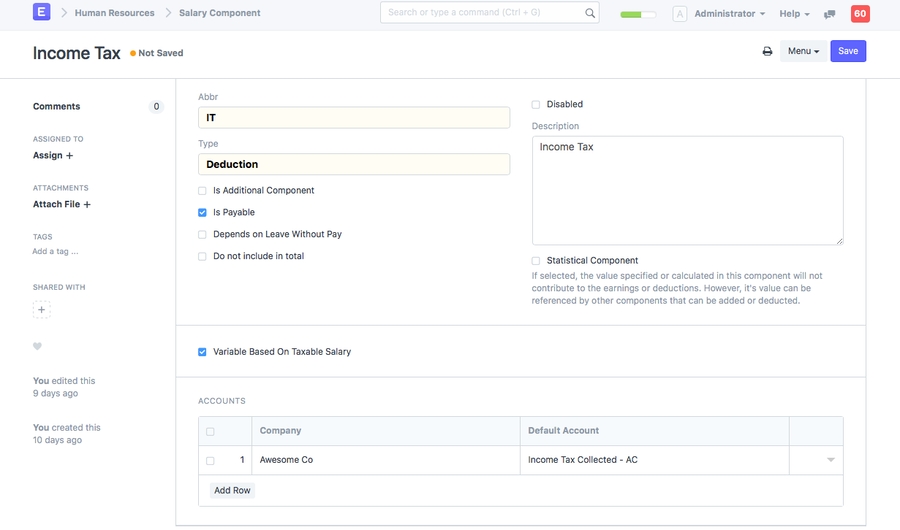Click the print icon

pos(767,51)
